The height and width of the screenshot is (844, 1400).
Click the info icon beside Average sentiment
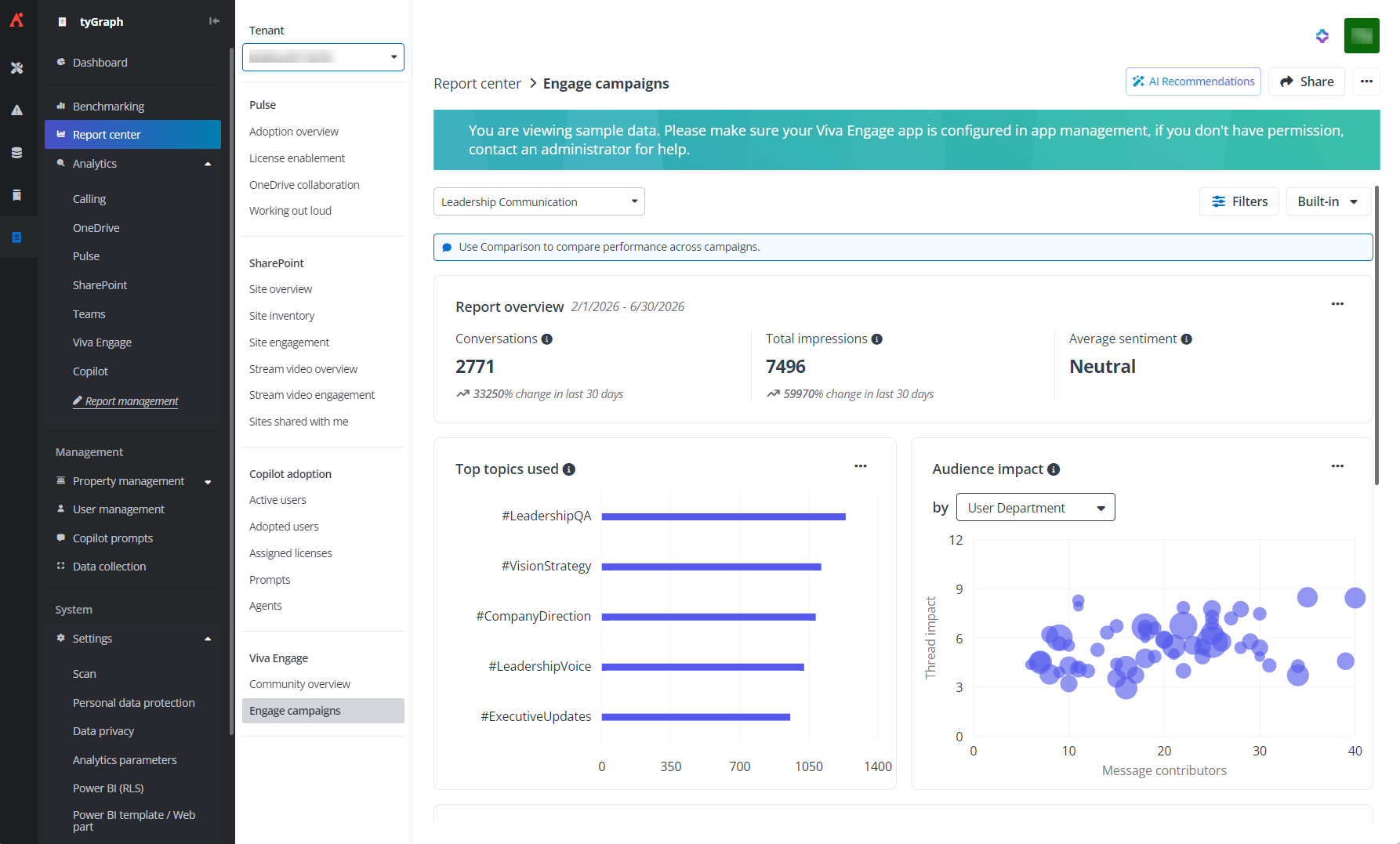(1187, 339)
